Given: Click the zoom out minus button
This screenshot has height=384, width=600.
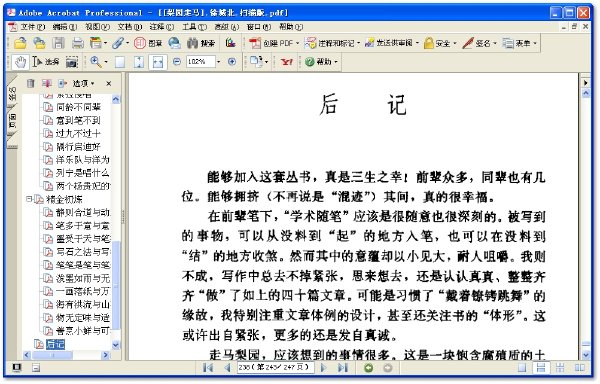Looking at the screenshot, I should click(x=176, y=61).
